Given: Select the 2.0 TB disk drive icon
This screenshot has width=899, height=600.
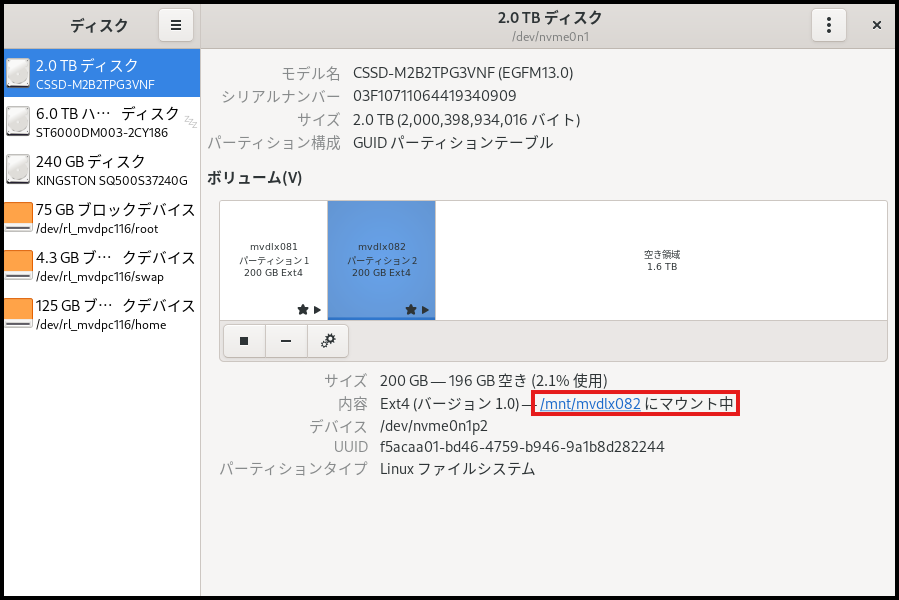Looking at the screenshot, I should click(x=17, y=73).
